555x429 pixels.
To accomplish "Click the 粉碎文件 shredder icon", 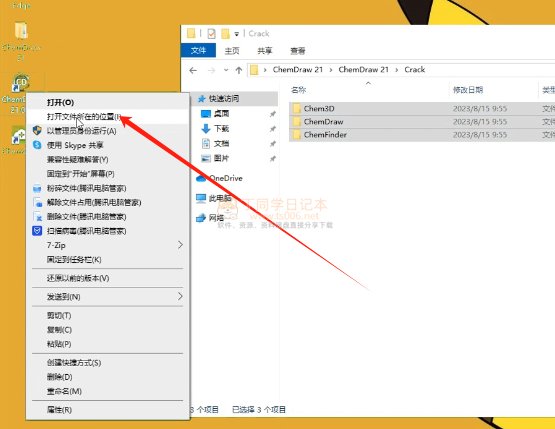I will tap(37, 188).
